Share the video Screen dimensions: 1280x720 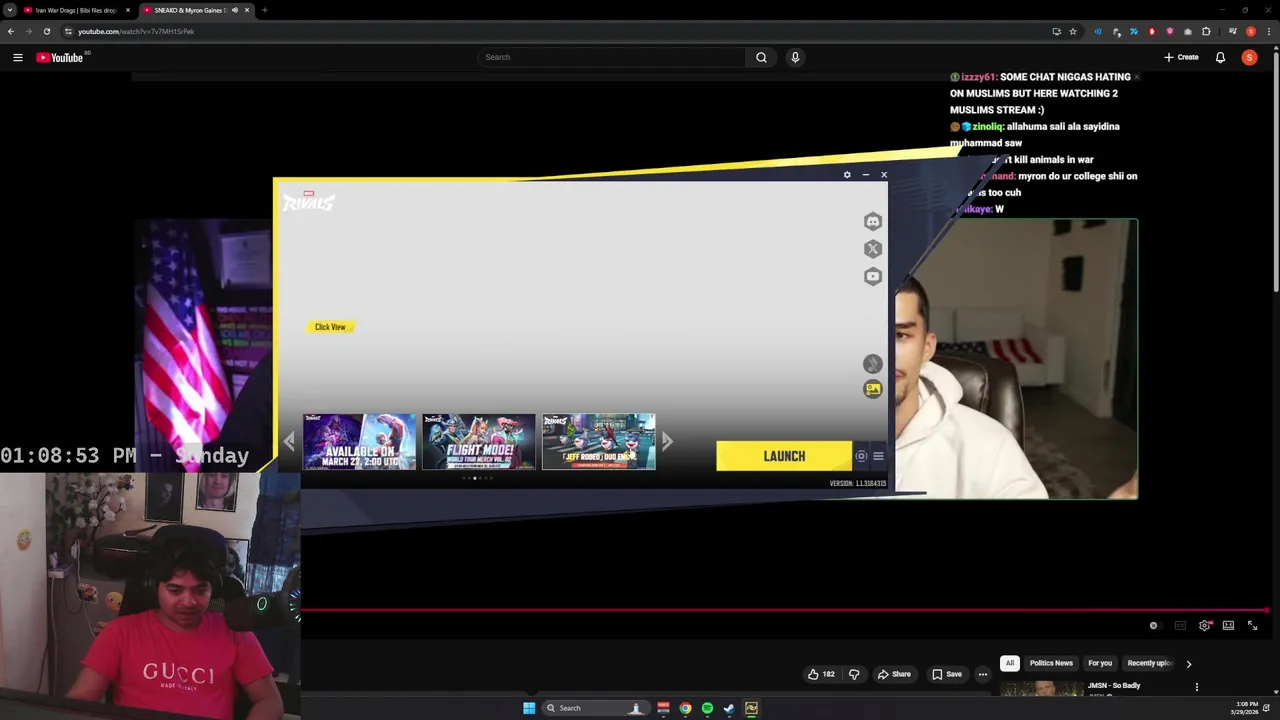(894, 674)
